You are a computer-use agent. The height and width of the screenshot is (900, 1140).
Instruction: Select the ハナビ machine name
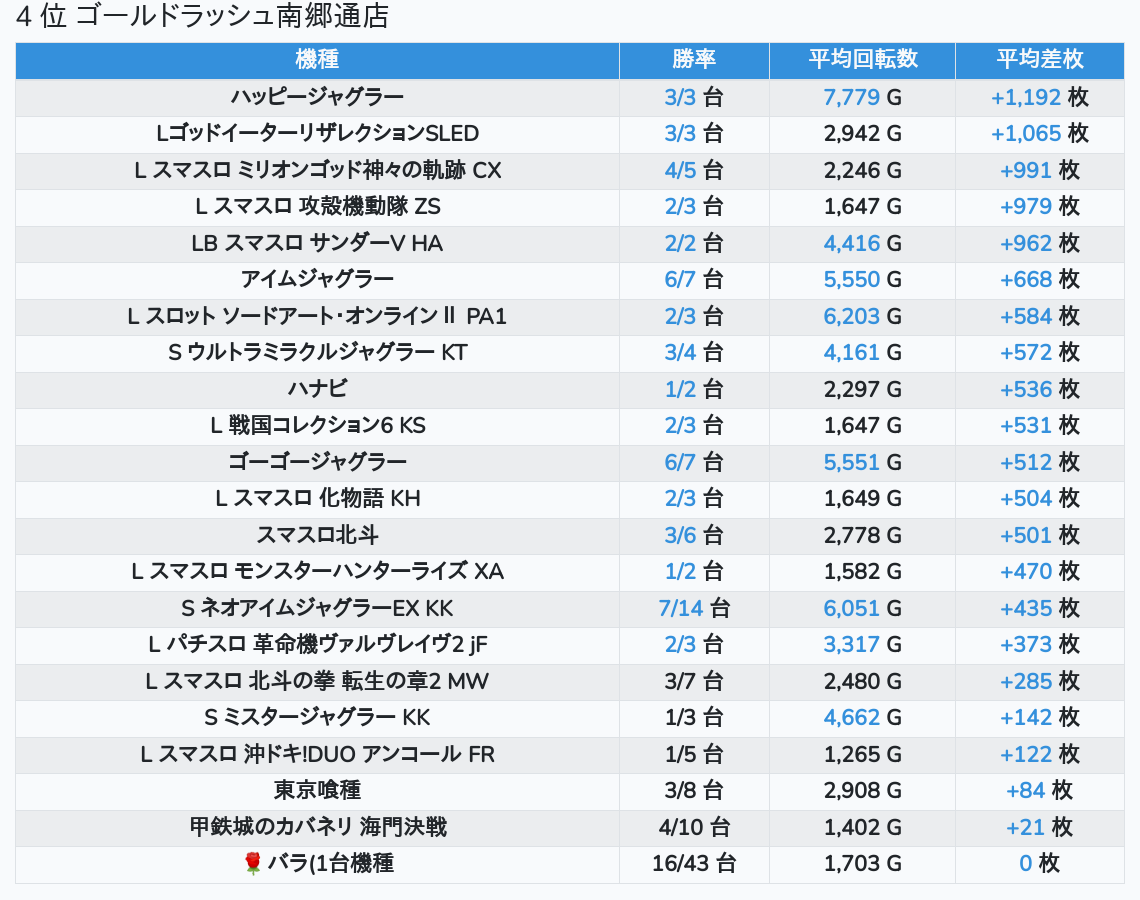click(x=317, y=389)
